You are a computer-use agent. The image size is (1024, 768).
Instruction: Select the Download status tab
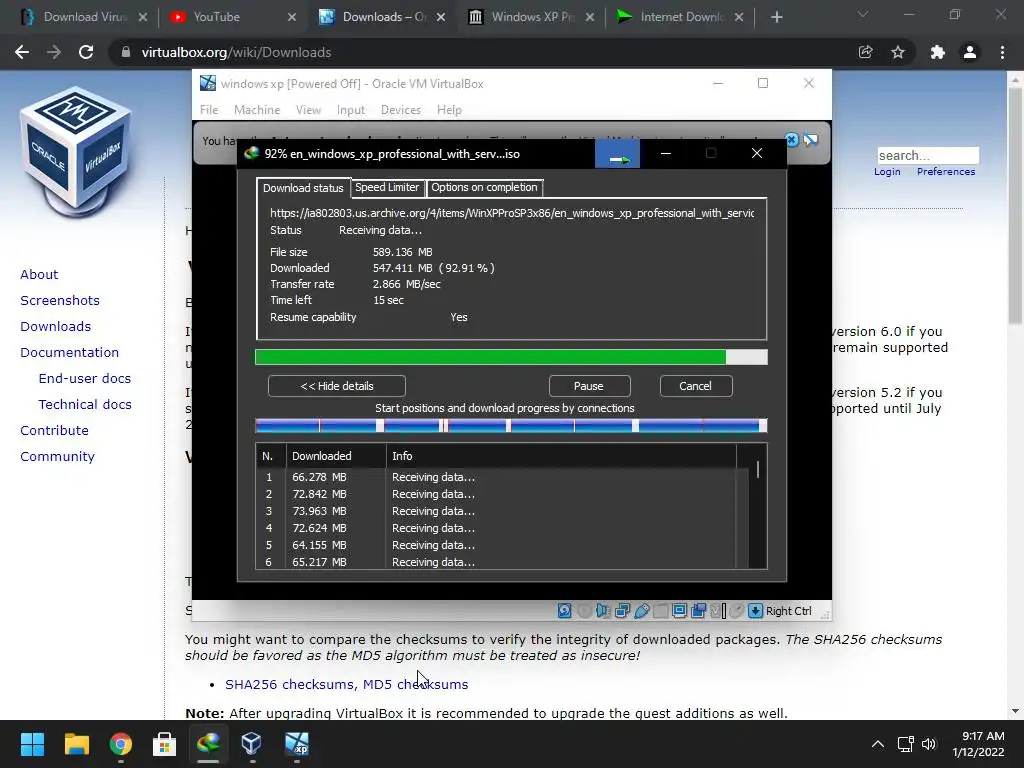(303, 188)
